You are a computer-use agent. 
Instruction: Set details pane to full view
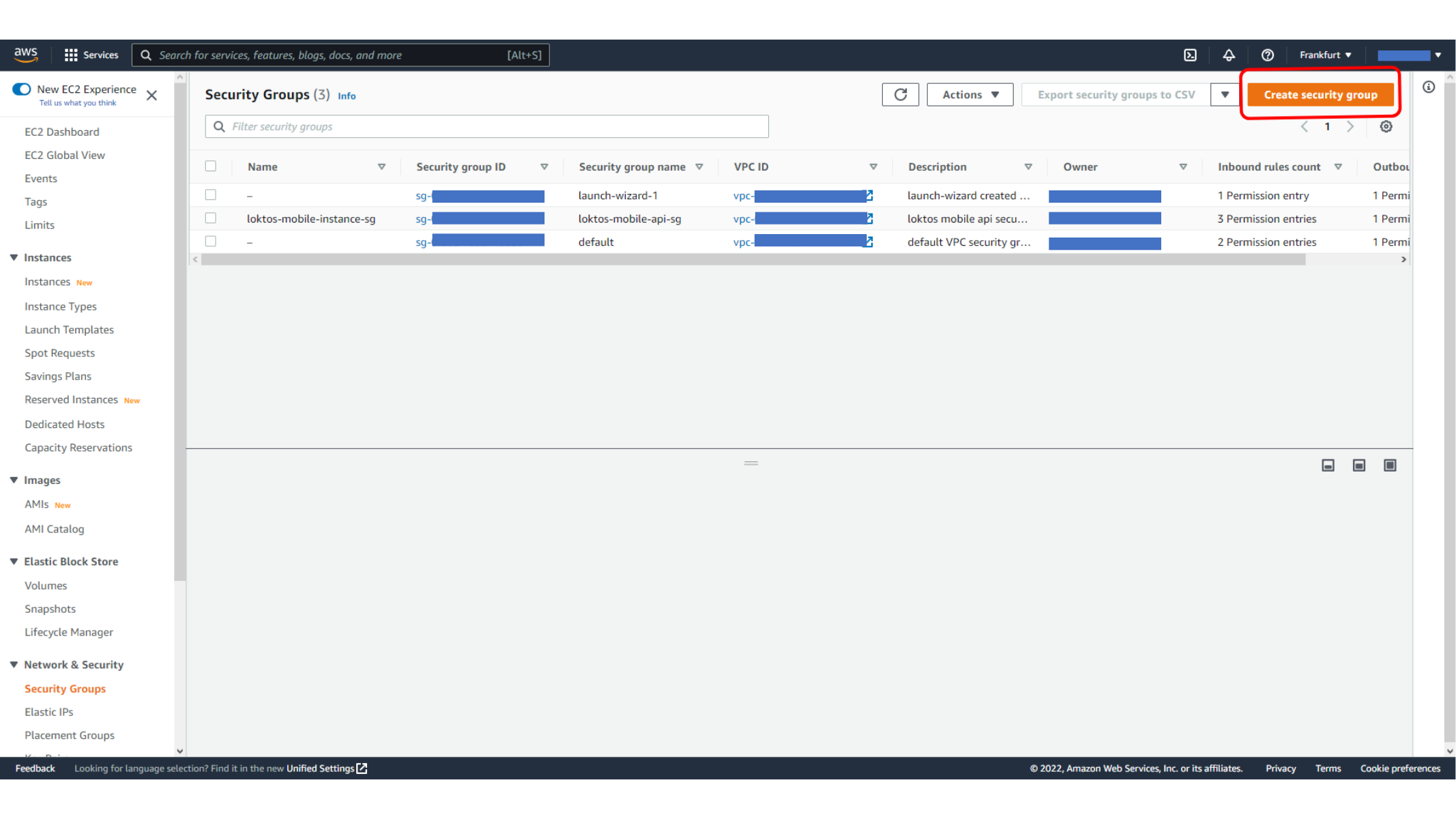[x=1390, y=465]
